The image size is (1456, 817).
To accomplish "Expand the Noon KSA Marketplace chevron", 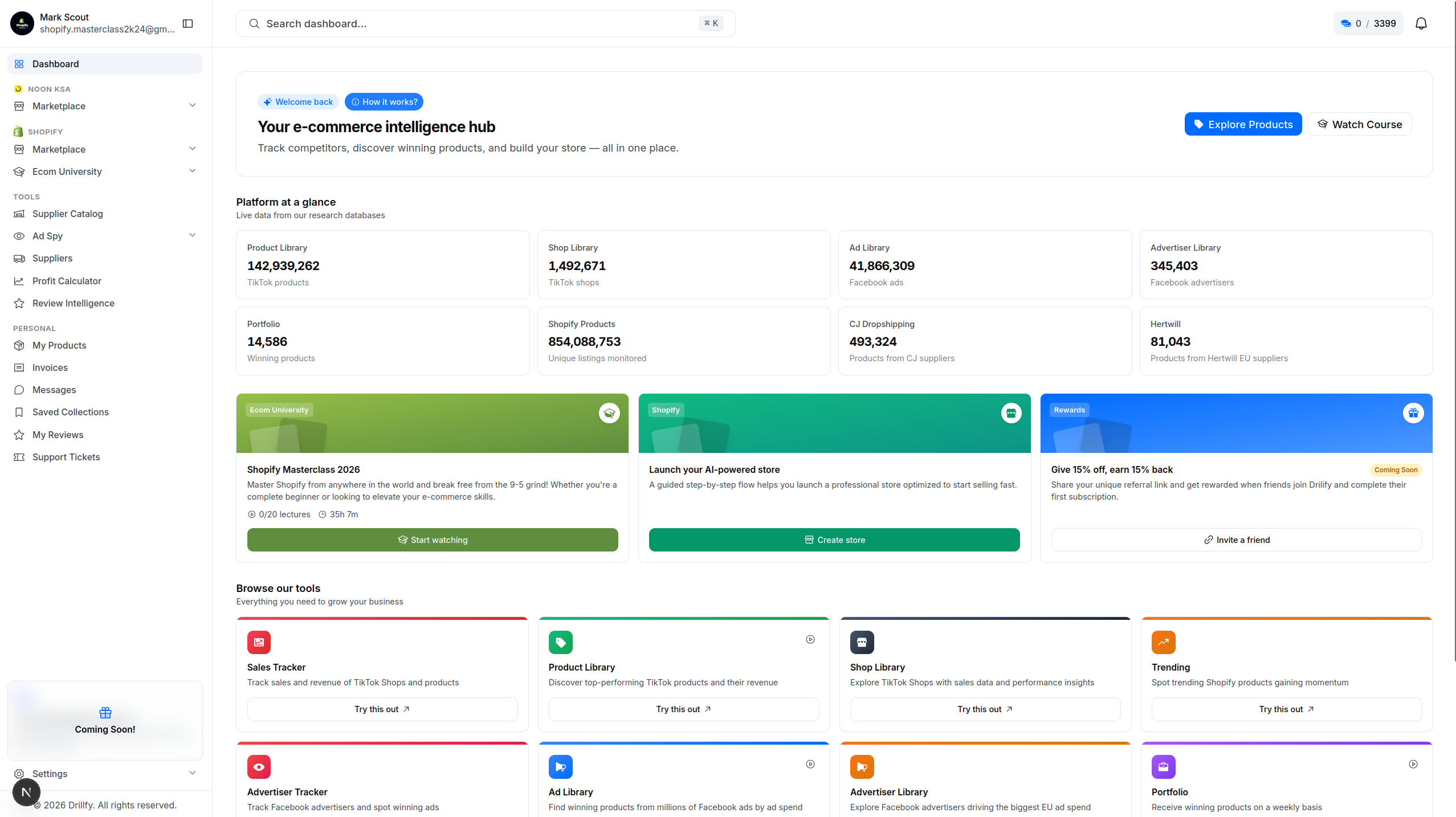I will [192, 105].
